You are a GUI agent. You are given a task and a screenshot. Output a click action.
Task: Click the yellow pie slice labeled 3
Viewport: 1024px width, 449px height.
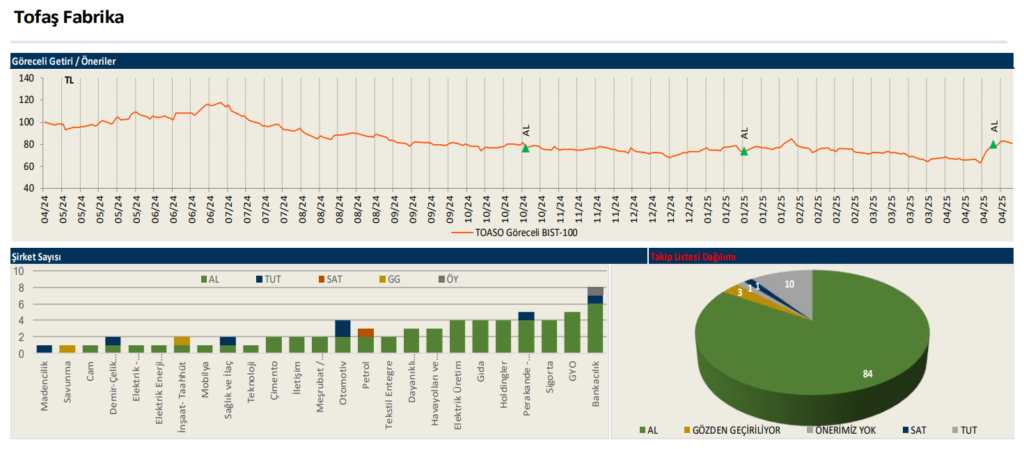coord(738,292)
